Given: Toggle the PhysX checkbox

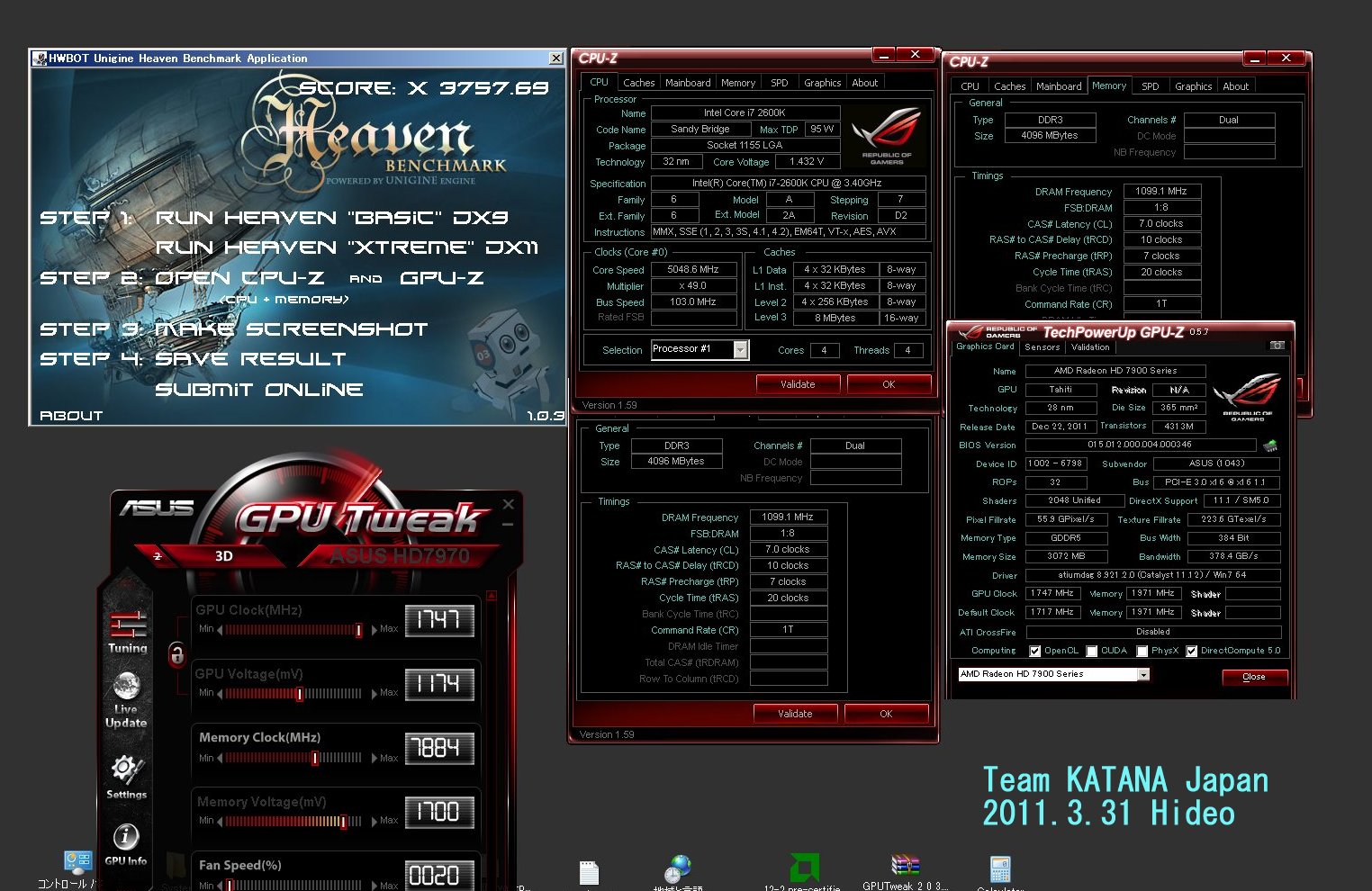Looking at the screenshot, I should point(1142,651).
